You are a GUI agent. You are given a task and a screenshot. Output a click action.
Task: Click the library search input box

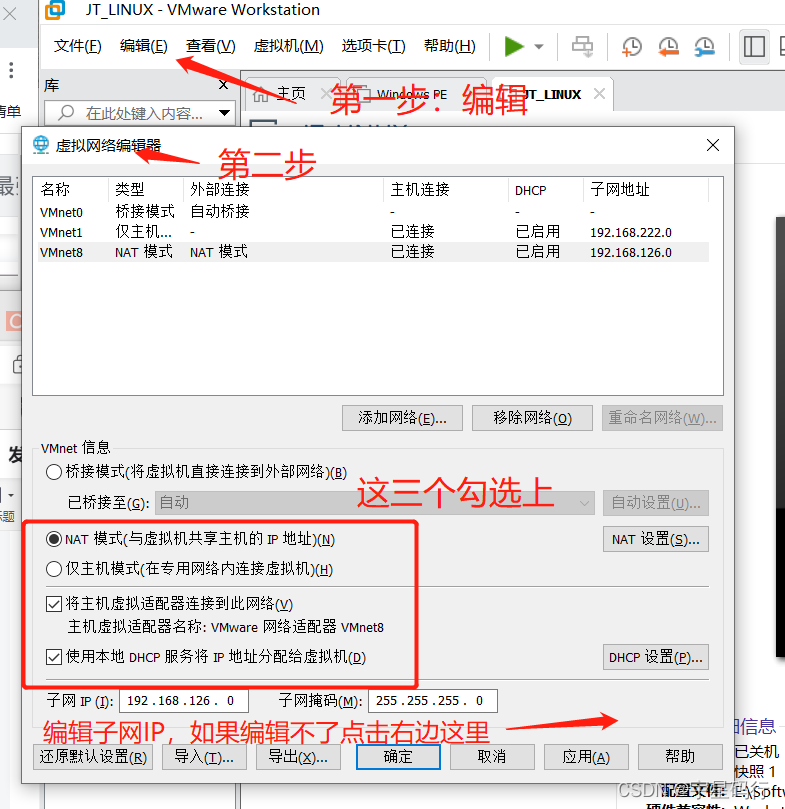[x=139, y=112]
